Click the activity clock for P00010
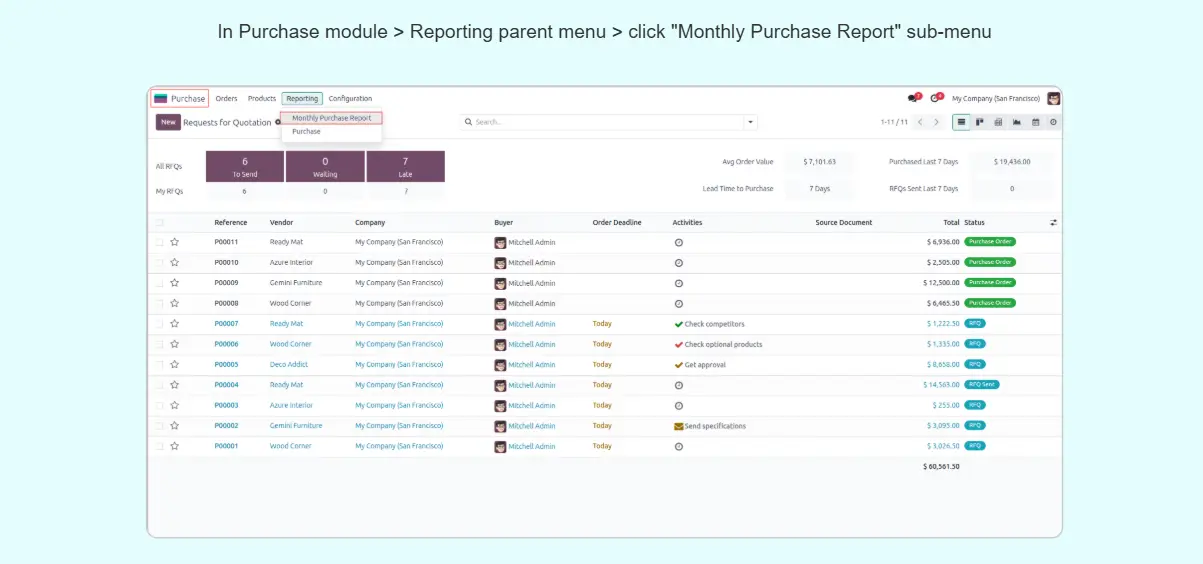The height and width of the screenshot is (564, 1203). pyautogui.click(x=678, y=262)
